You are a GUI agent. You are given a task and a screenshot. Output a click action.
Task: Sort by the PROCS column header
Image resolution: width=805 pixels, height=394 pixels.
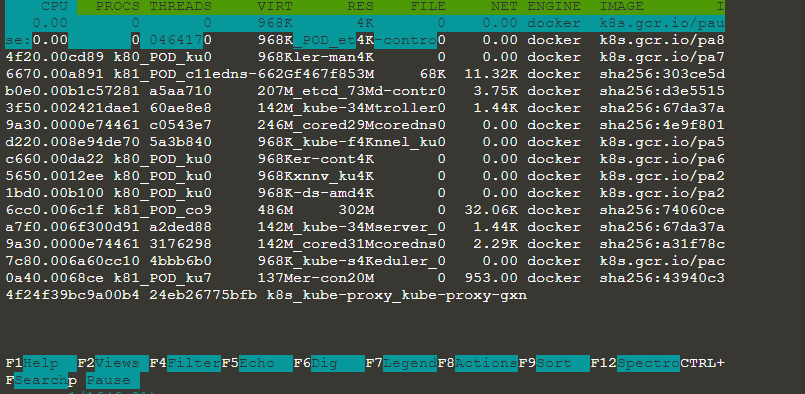[x=118, y=7]
